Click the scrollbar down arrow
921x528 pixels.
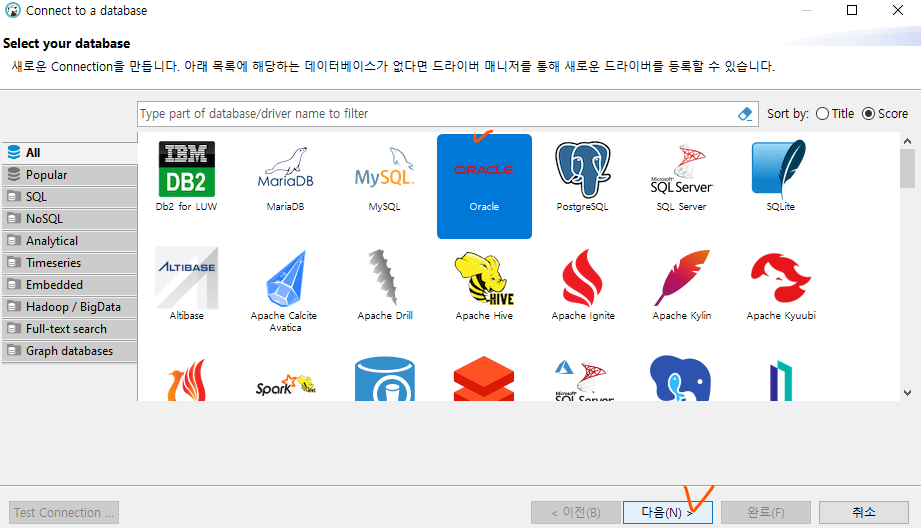pos(907,393)
